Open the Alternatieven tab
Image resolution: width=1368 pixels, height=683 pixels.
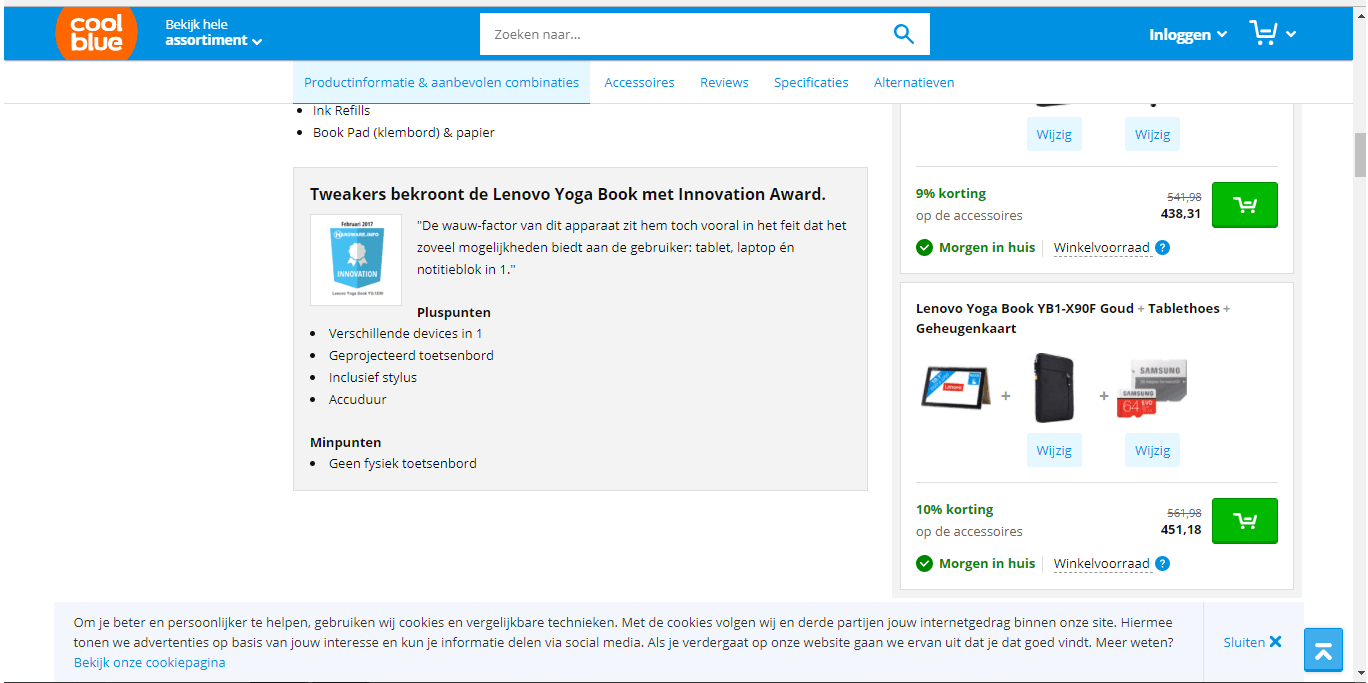click(914, 83)
